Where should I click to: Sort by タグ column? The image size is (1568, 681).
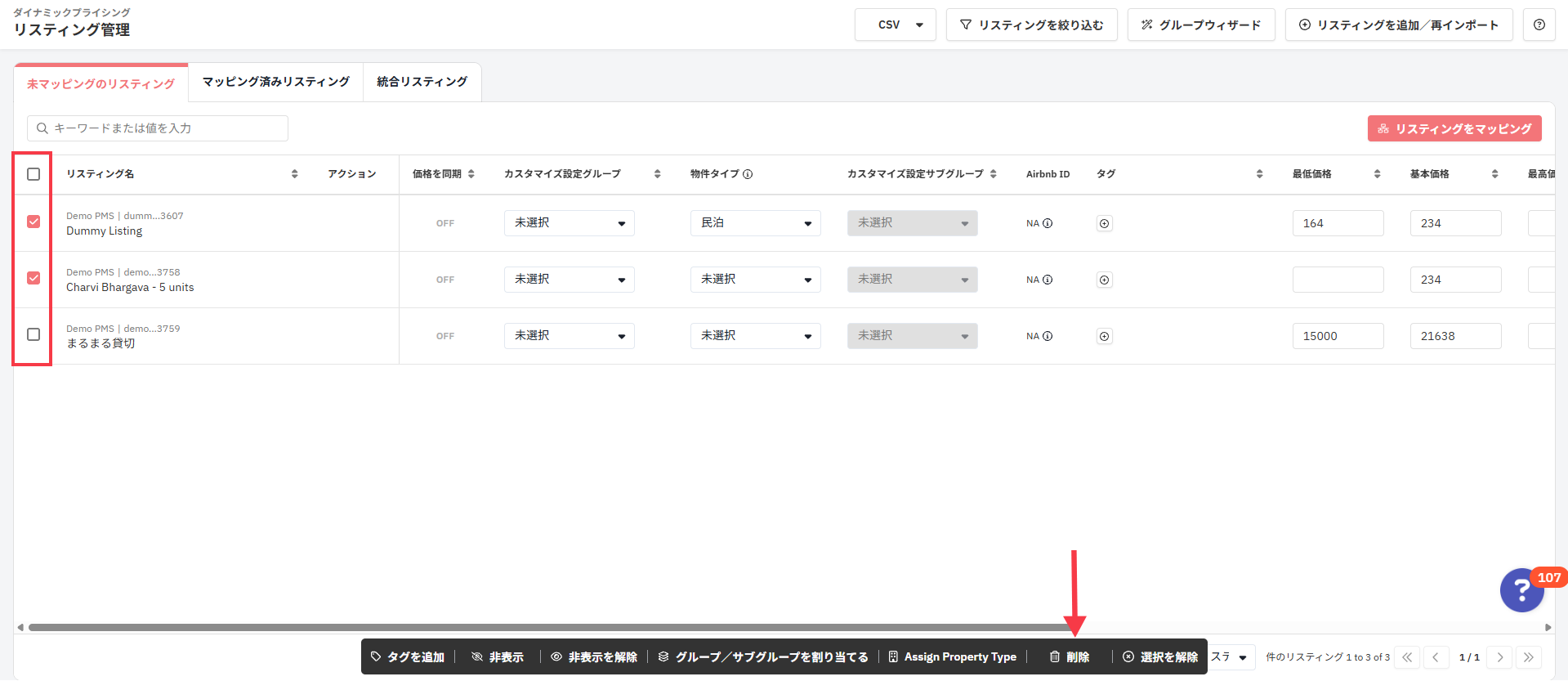(x=1259, y=174)
